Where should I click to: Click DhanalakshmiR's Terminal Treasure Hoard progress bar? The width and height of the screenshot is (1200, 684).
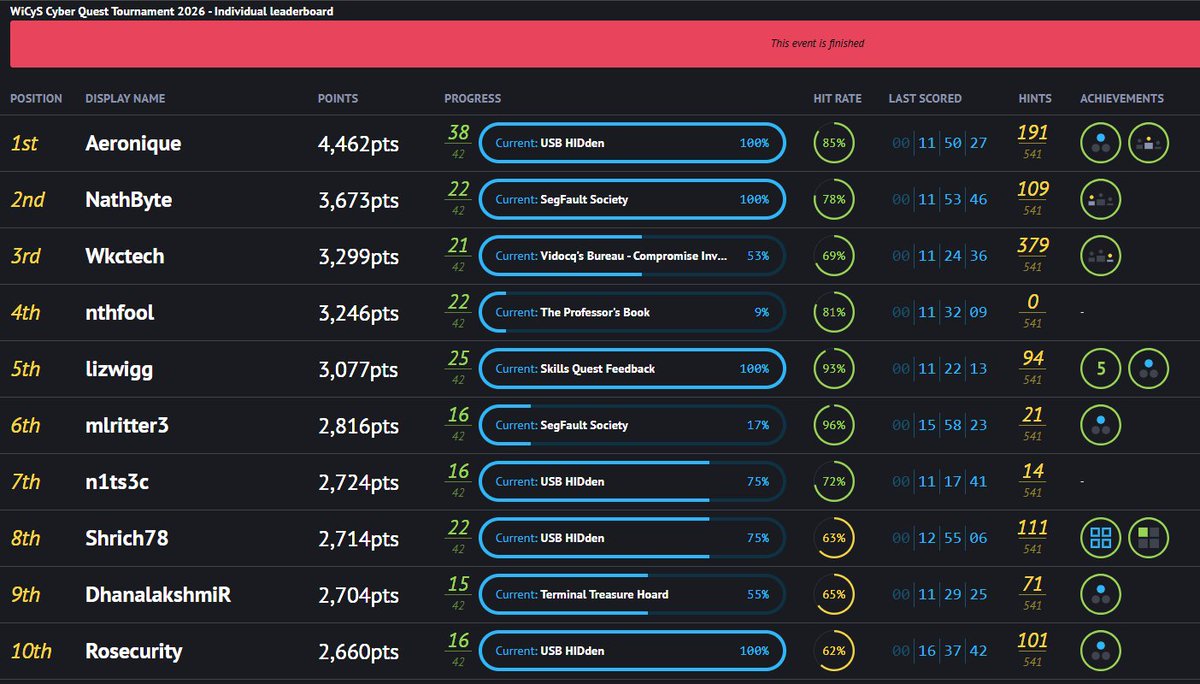pyautogui.click(x=632, y=594)
